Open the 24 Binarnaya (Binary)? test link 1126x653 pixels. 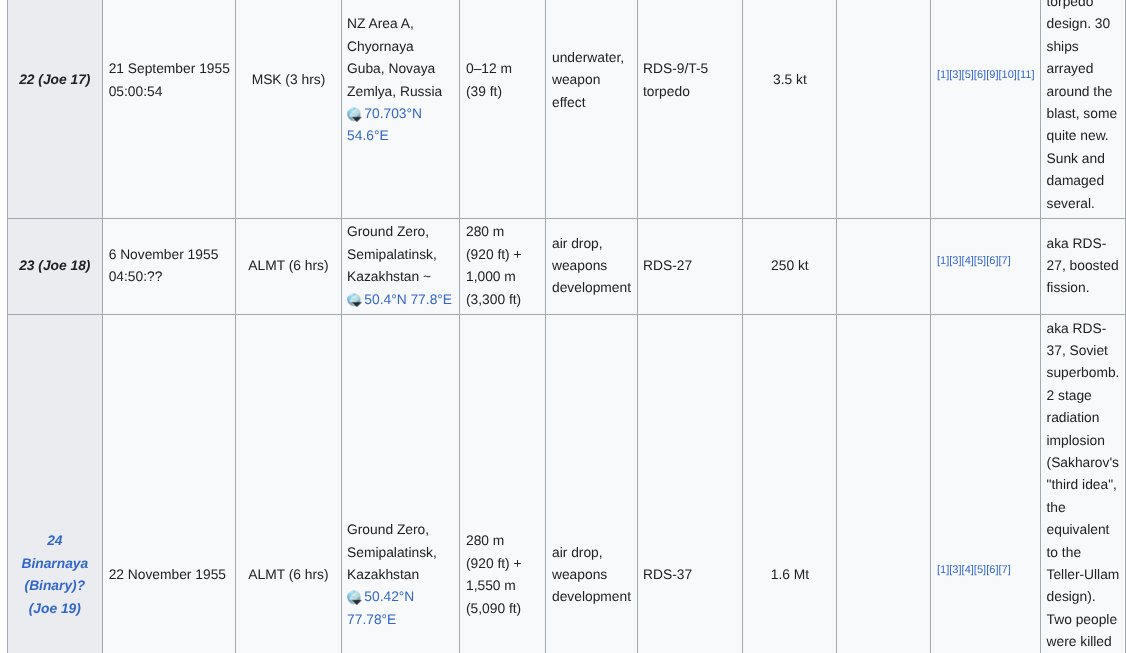54,574
